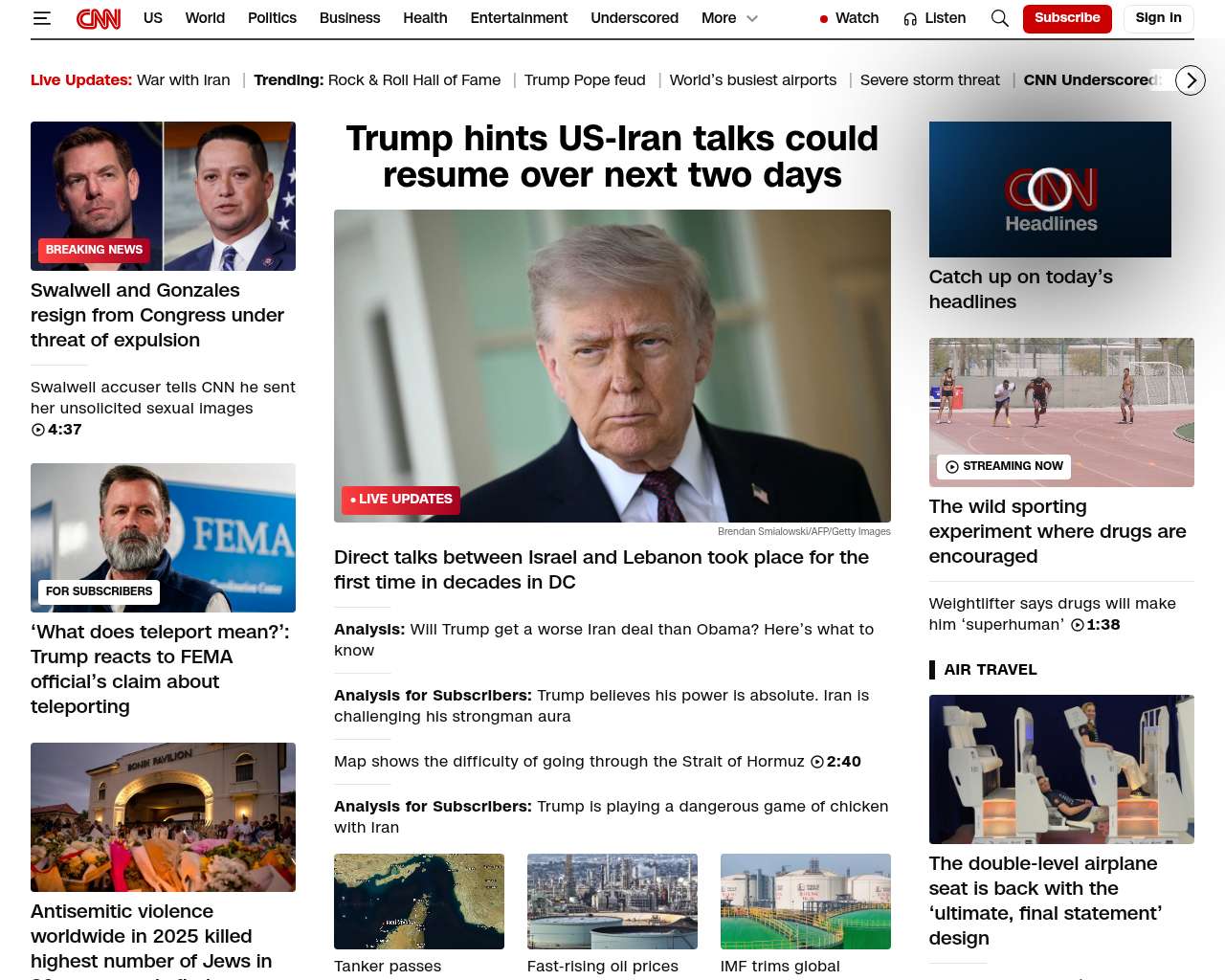Open Tanker passes story caption

(388, 967)
